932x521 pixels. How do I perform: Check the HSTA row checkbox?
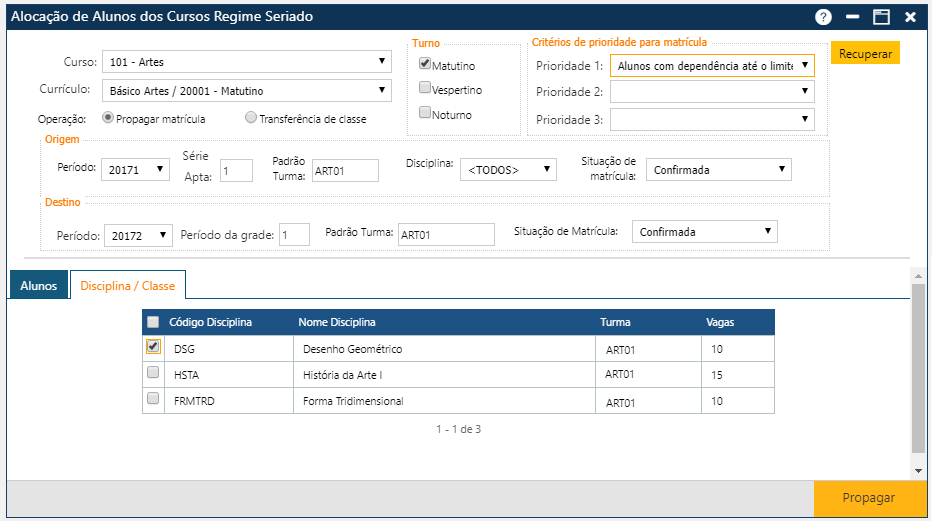[153, 372]
